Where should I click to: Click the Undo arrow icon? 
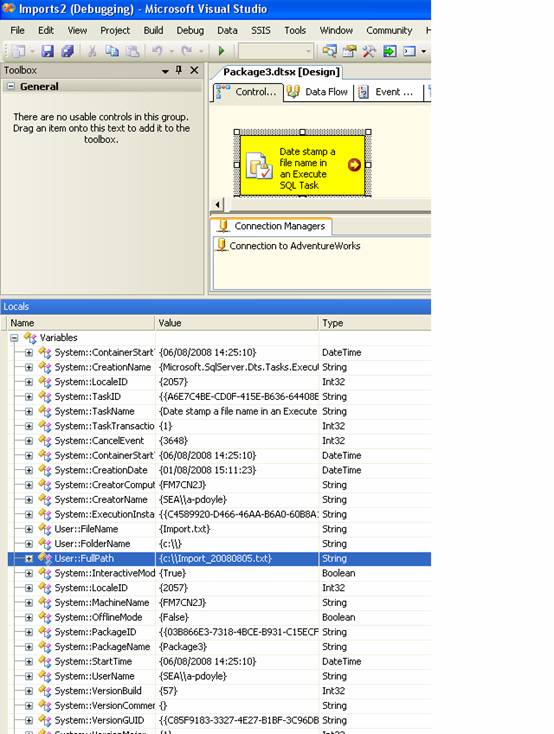pyautogui.click(x=157, y=51)
